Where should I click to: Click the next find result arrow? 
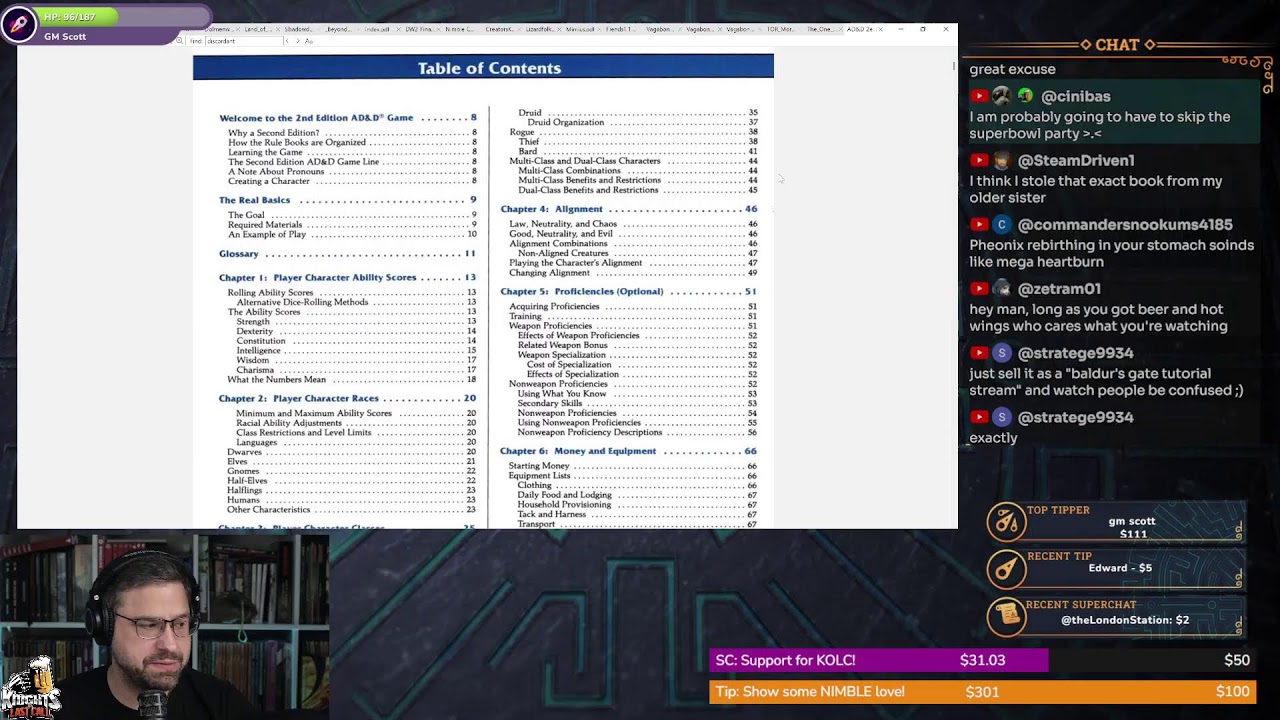click(297, 41)
